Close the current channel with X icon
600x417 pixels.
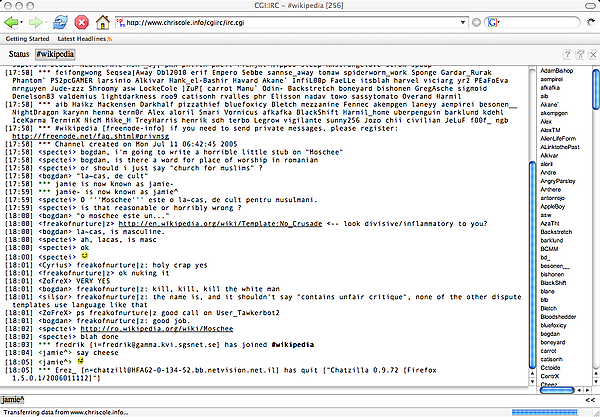click(x=593, y=55)
